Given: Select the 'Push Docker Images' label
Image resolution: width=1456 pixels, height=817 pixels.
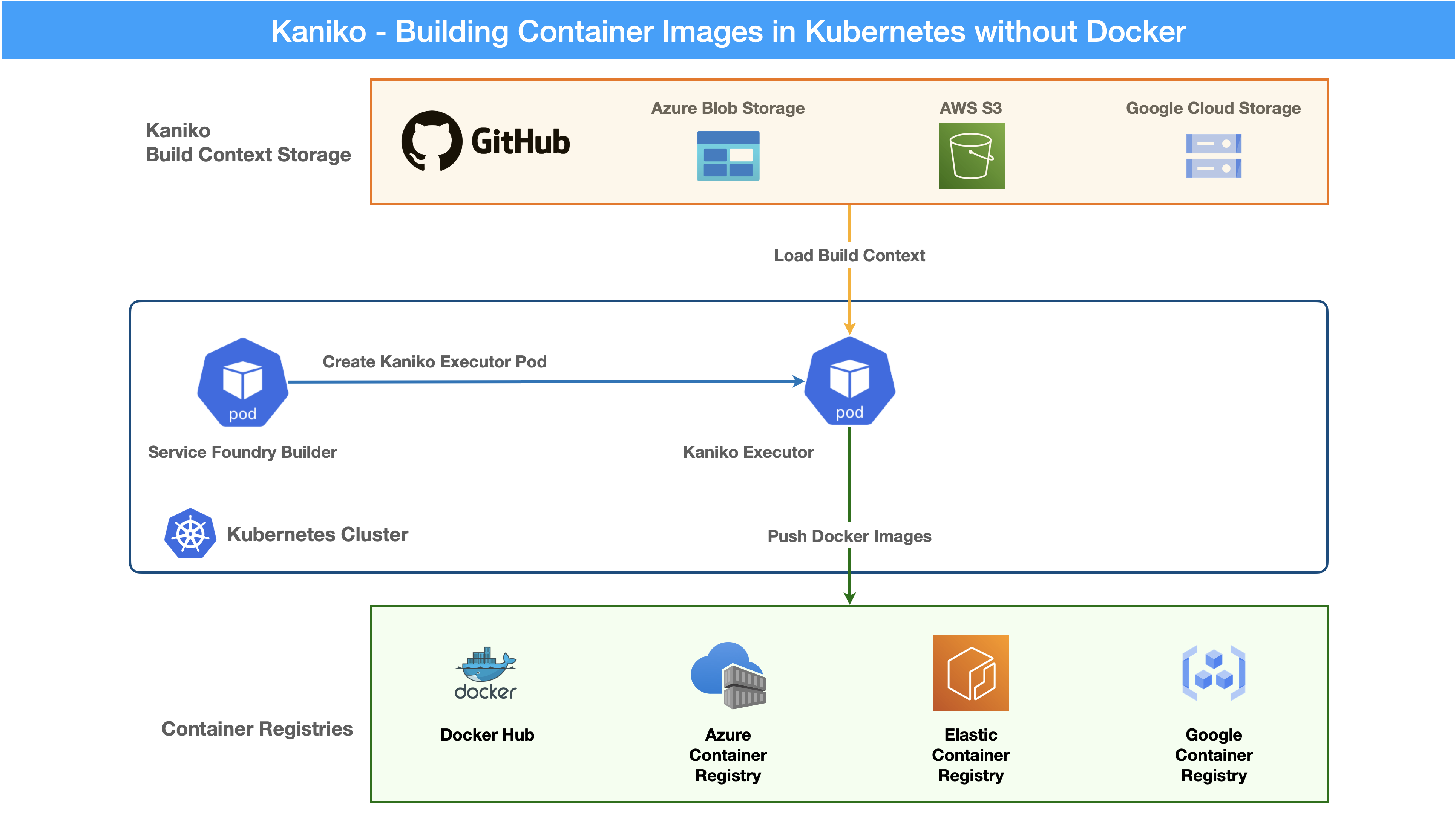Looking at the screenshot, I should click(x=849, y=536).
